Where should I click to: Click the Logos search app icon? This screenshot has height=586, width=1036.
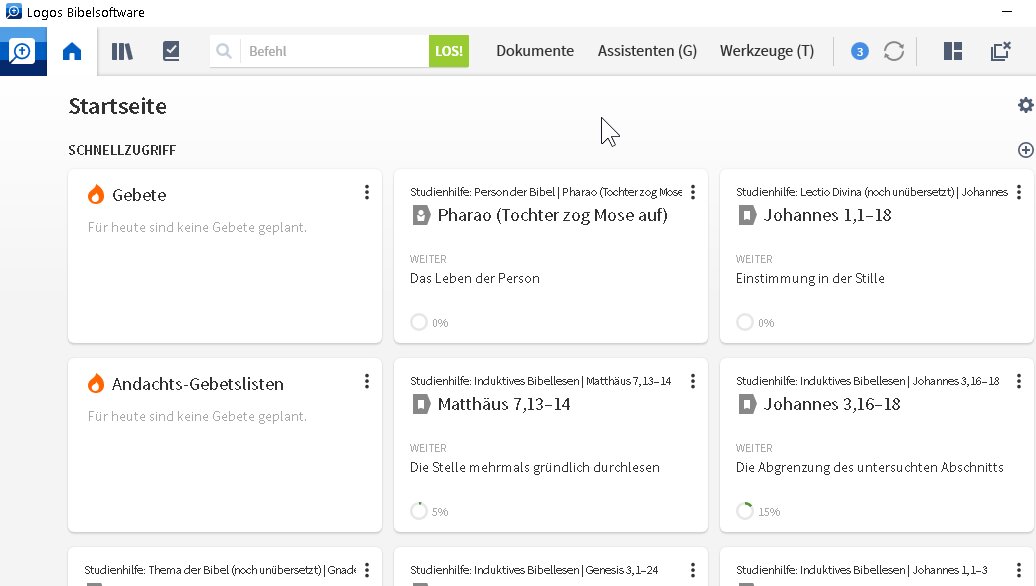click(23, 52)
